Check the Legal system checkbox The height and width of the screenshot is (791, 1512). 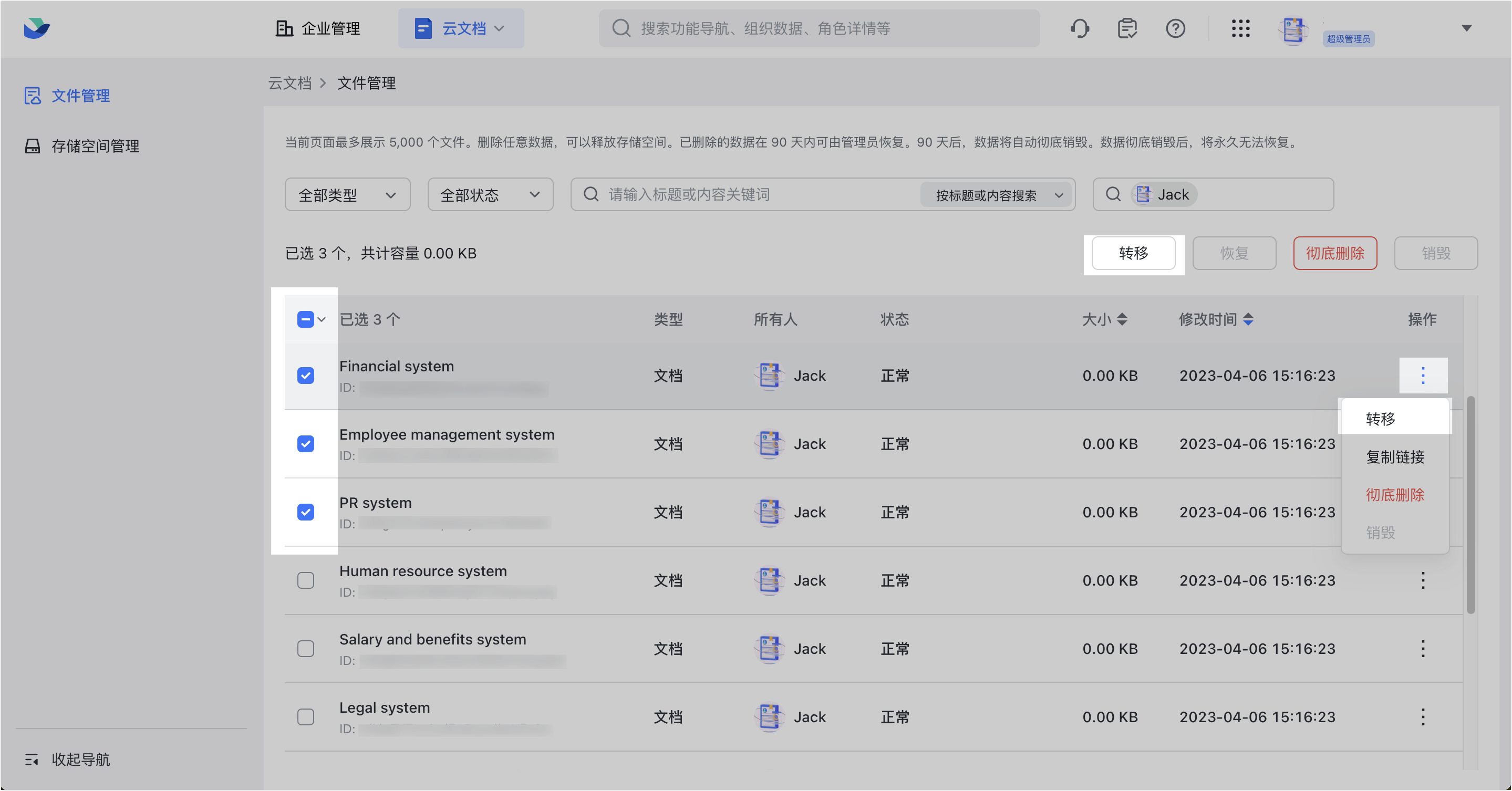tap(305, 717)
